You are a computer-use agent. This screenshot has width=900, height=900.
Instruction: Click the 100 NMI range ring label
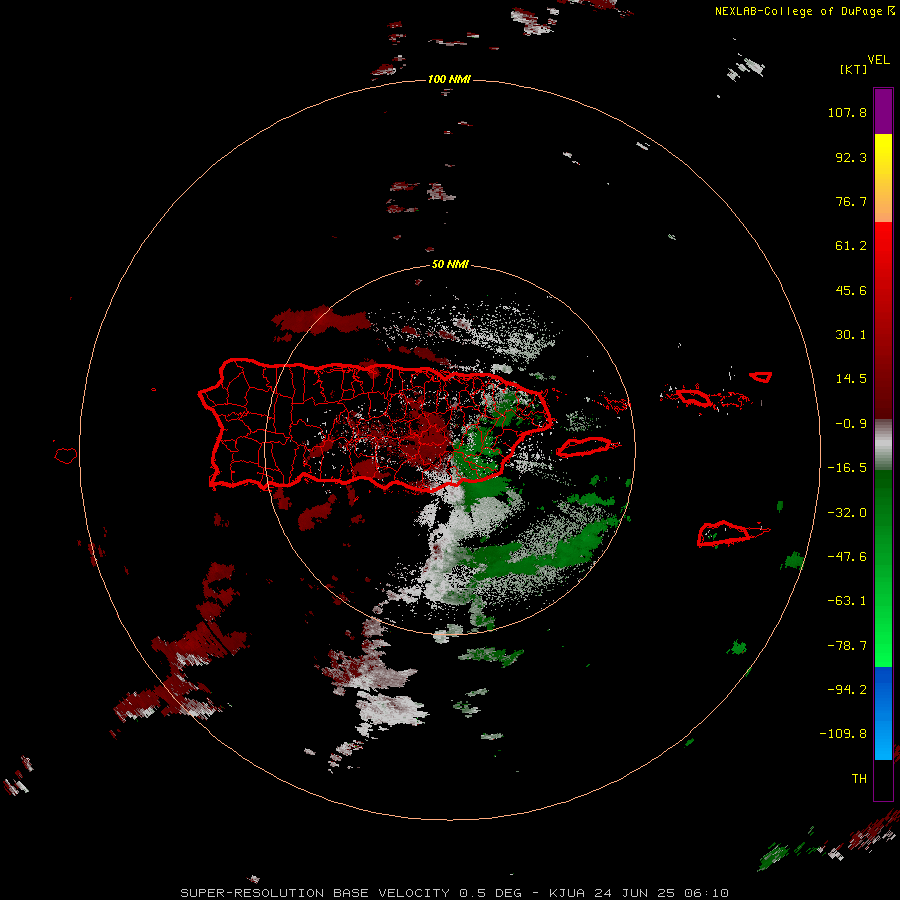(x=449, y=79)
